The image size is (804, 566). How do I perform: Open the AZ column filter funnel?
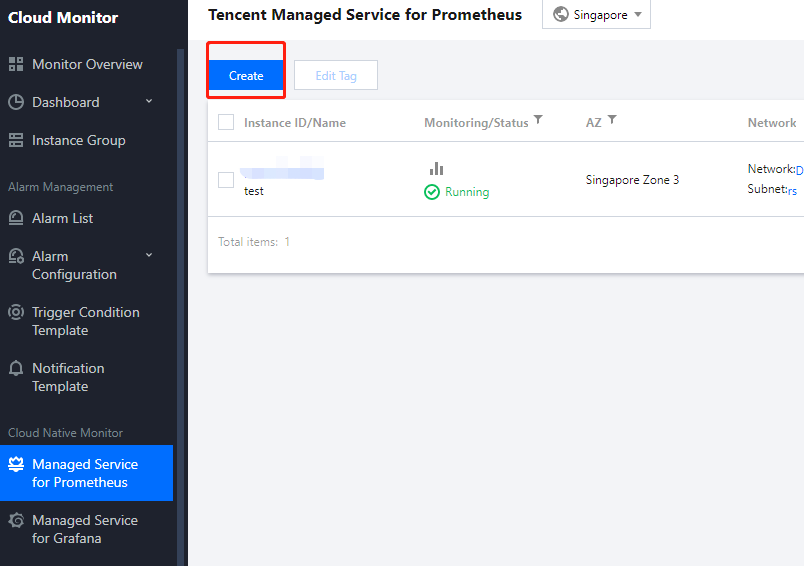[612, 119]
